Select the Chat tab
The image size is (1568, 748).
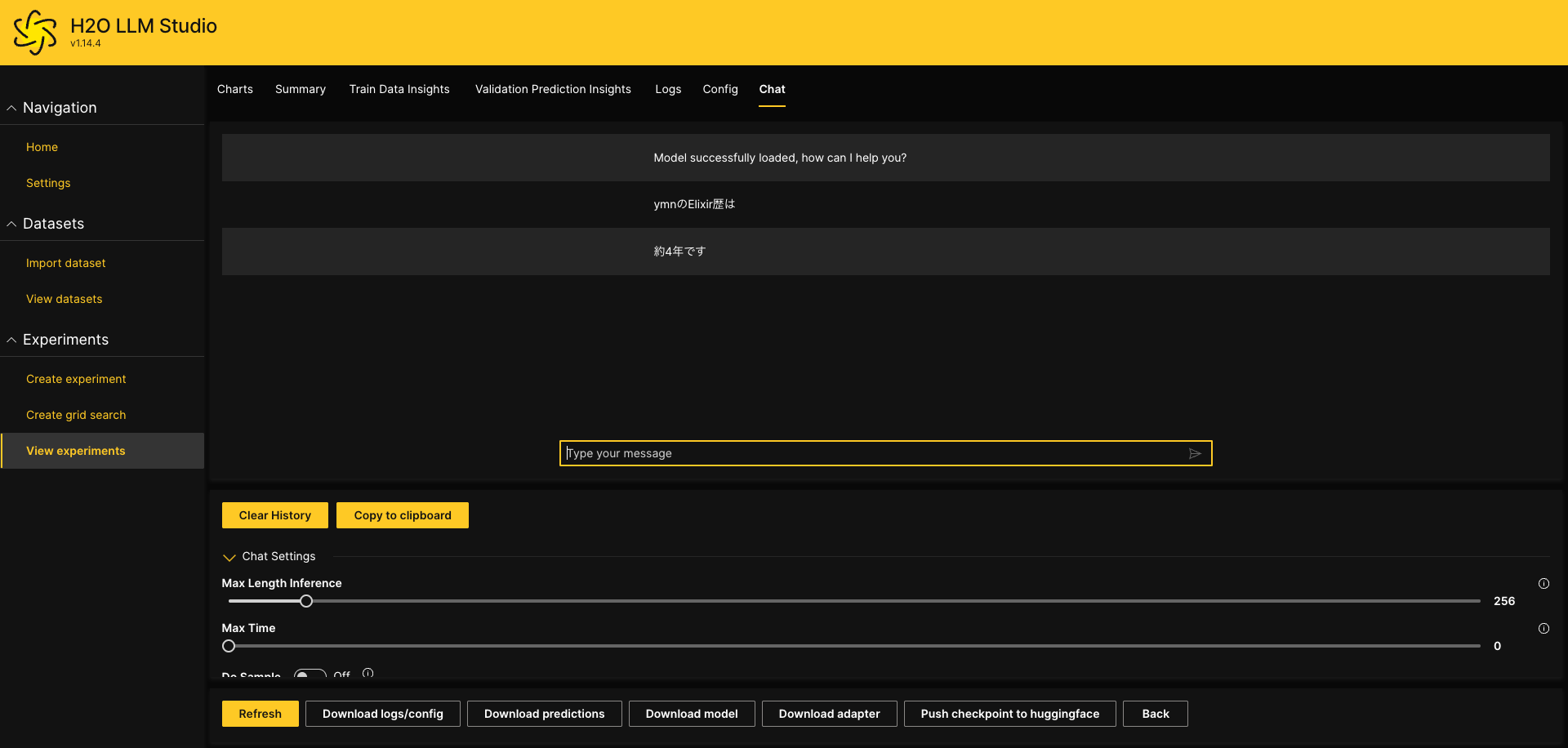[x=773, y=89]
